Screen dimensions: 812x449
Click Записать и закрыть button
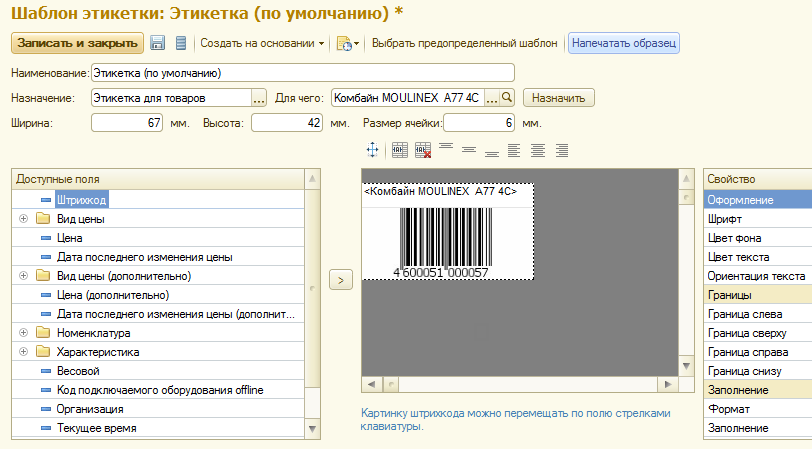(x=77, y=44)
